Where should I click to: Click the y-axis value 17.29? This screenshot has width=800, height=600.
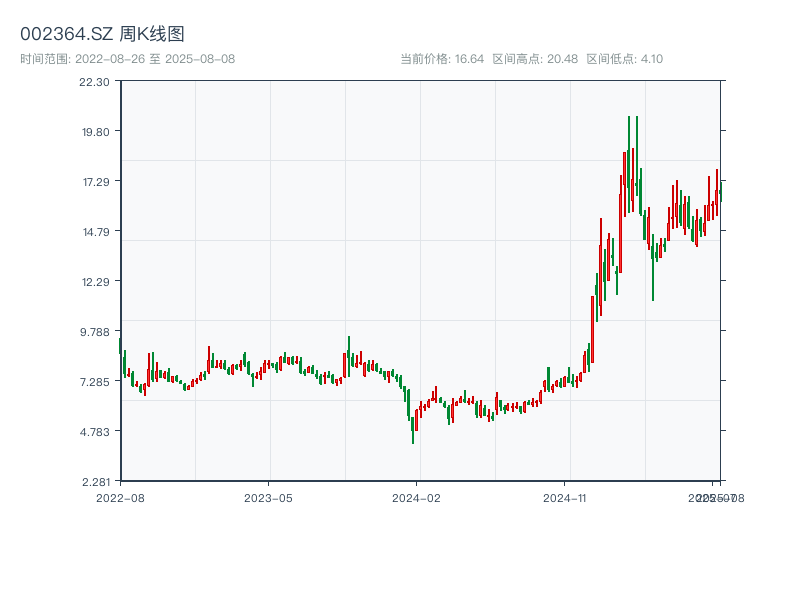(96, 182)
